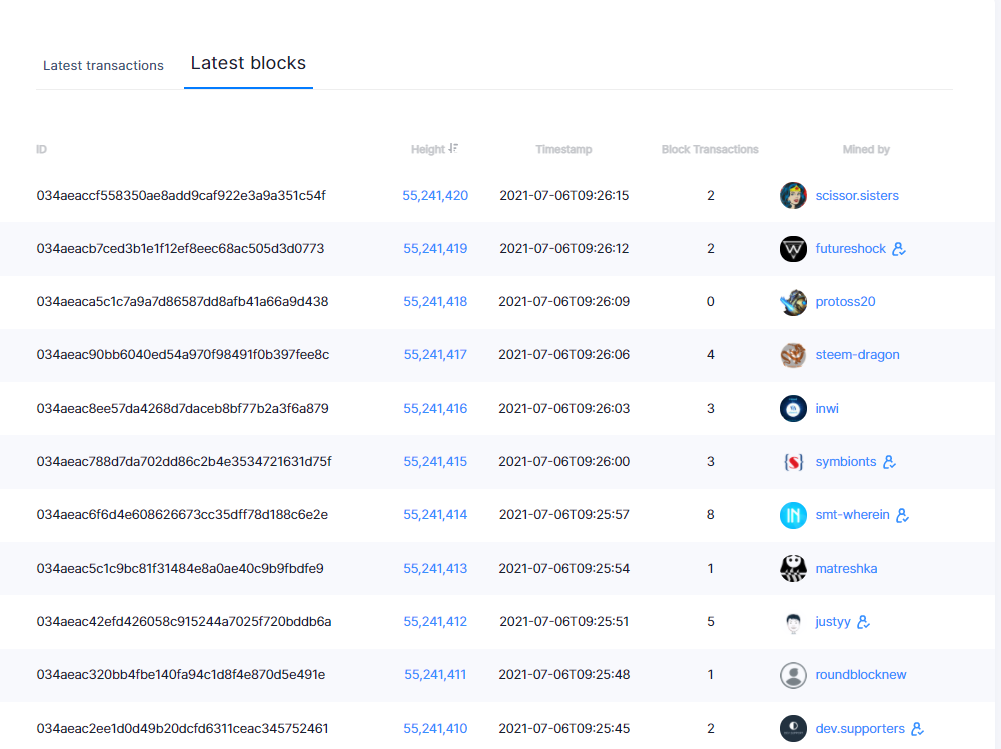Open justyy miner profile link

tap(832, 621)
